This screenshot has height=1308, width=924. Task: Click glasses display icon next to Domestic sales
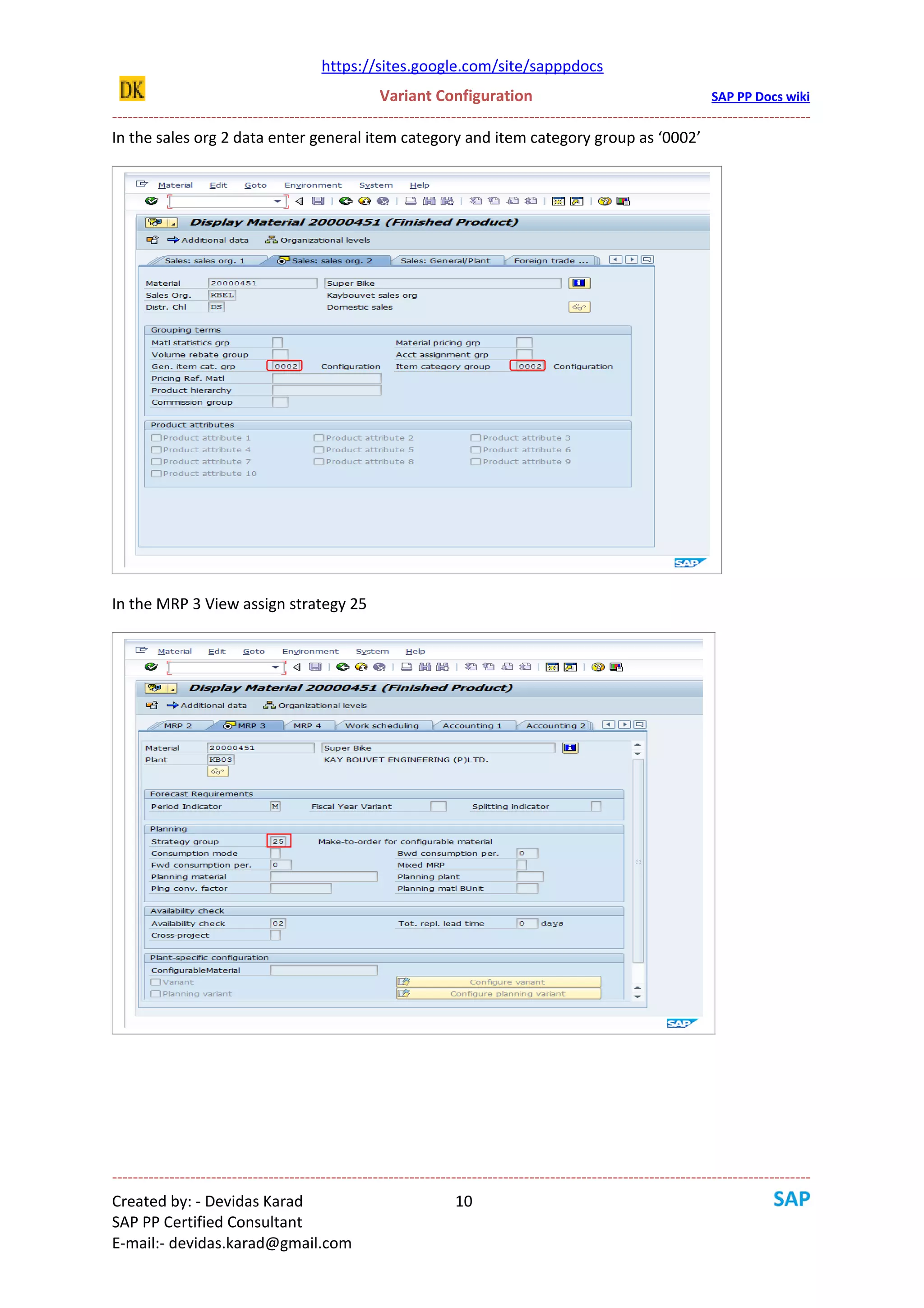coord(579,307)
